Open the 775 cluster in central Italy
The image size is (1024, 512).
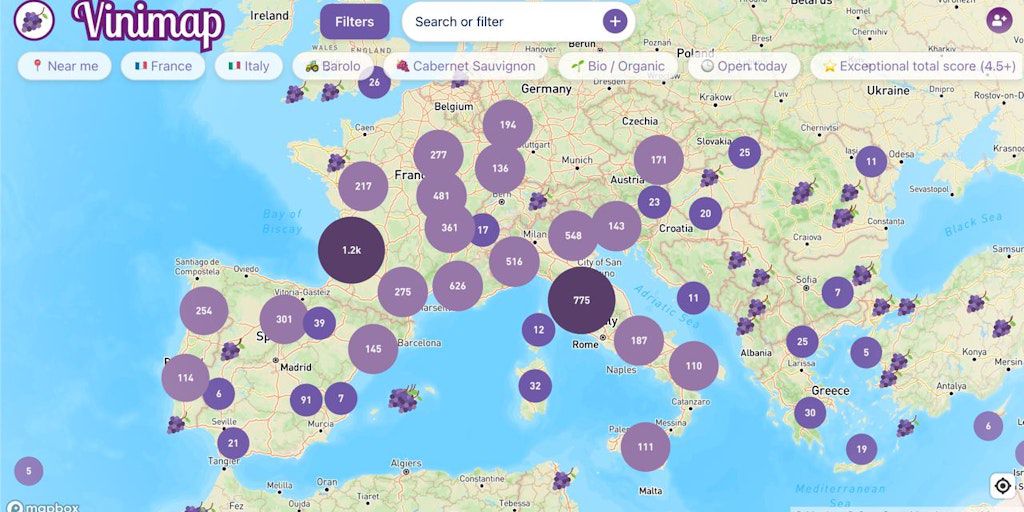point(581,300)
